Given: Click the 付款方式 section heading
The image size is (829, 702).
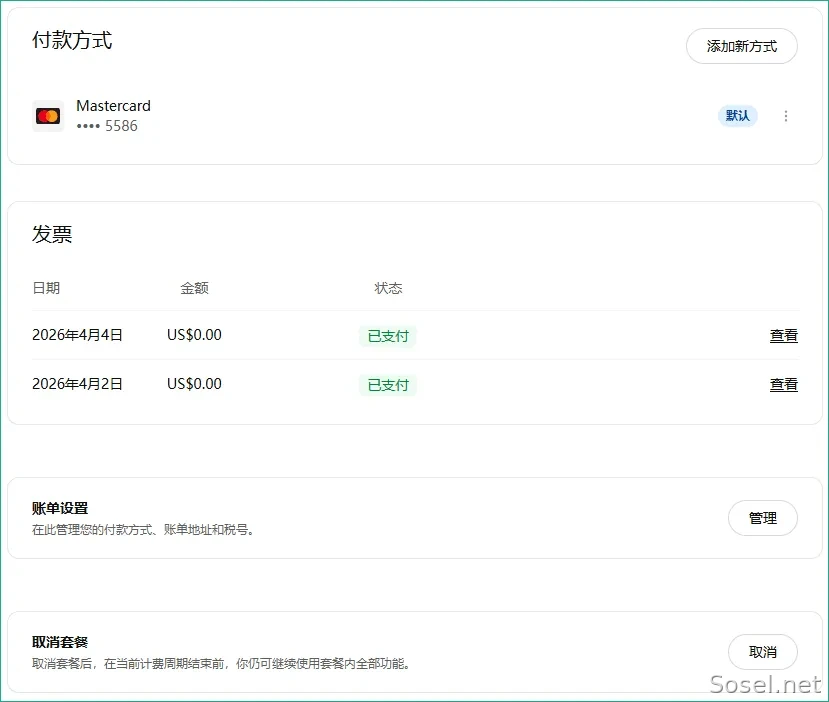Looking at the screenshot, I should tap(72, 40).
